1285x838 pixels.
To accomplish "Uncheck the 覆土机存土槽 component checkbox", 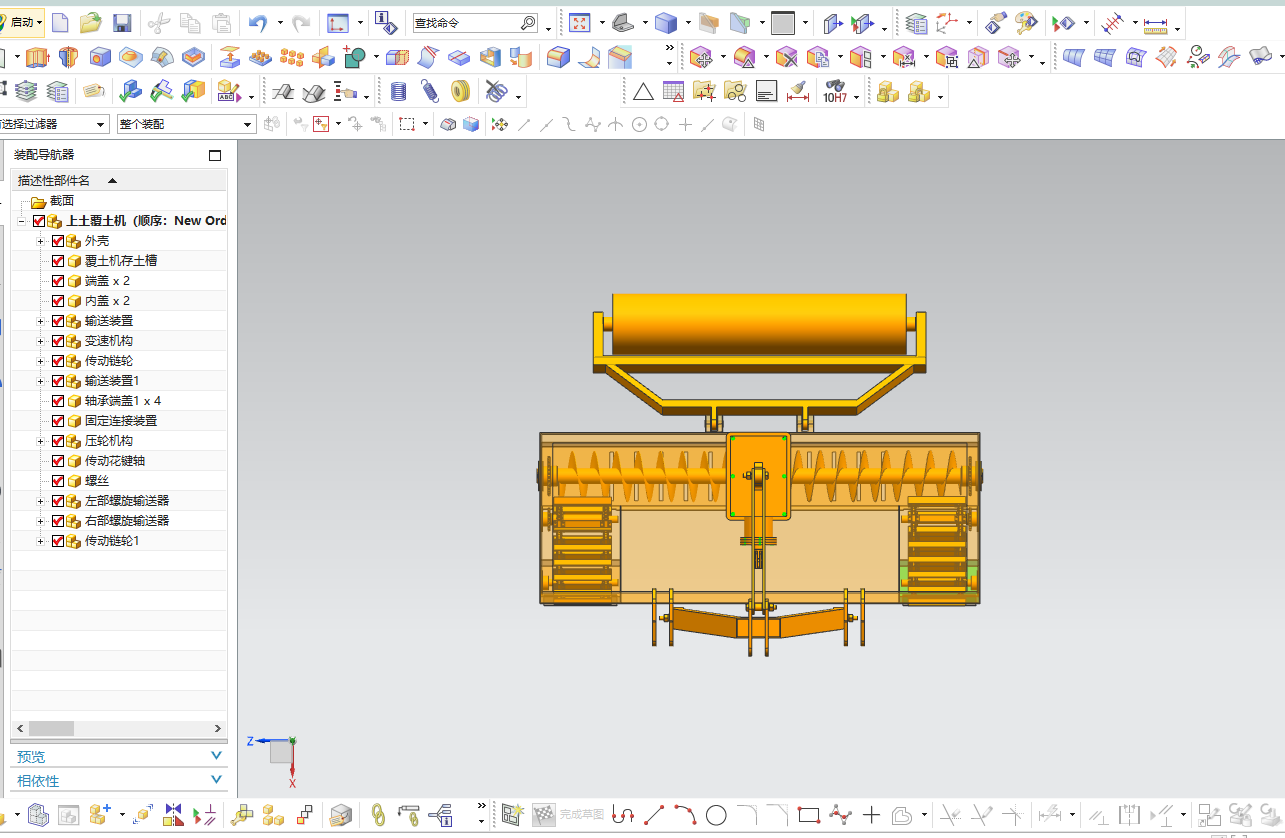I will coord(58,261).
